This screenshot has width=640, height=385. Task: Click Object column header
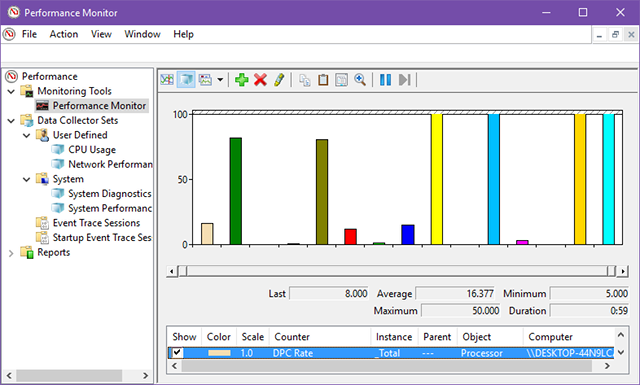[x=490, y=337]
